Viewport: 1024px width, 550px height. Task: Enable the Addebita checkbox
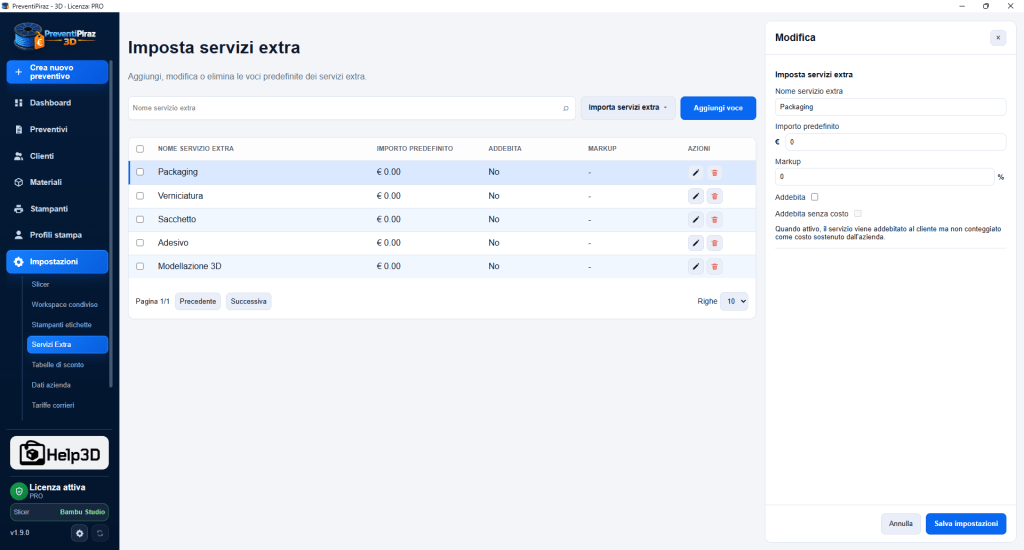point(814,197)
